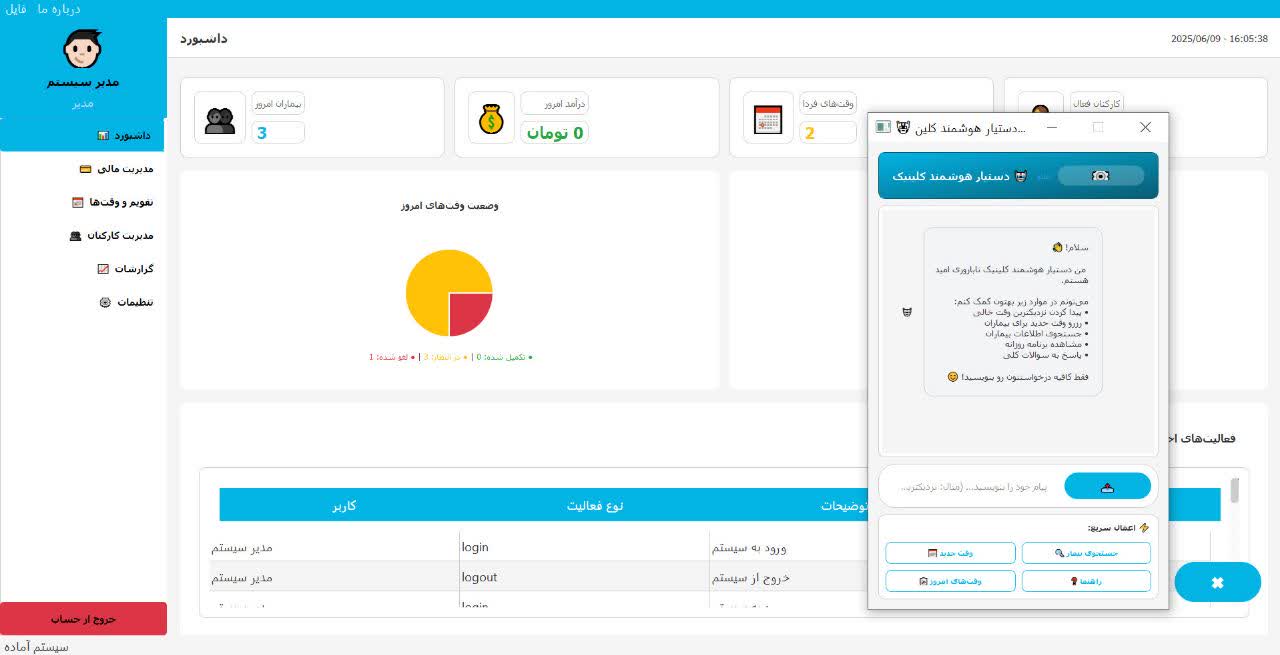The image size is (1280, 655).
Task: Close the assistant with the floating X button
Action: pos(1216,582)
